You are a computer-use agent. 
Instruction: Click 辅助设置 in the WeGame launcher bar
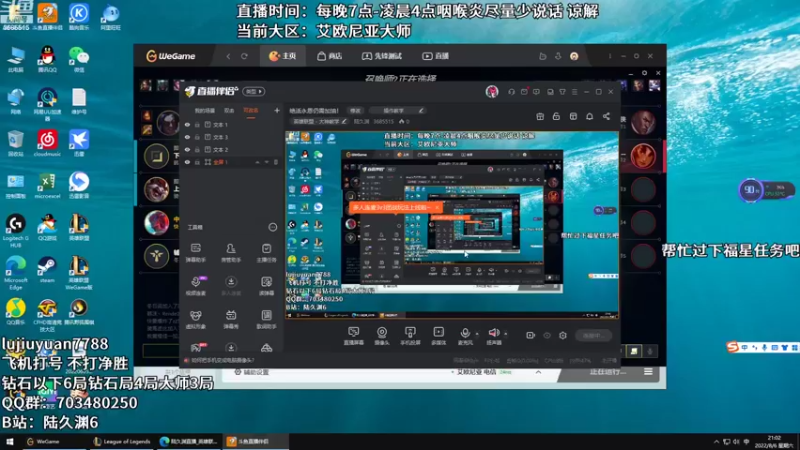click(x=252, y=372)
